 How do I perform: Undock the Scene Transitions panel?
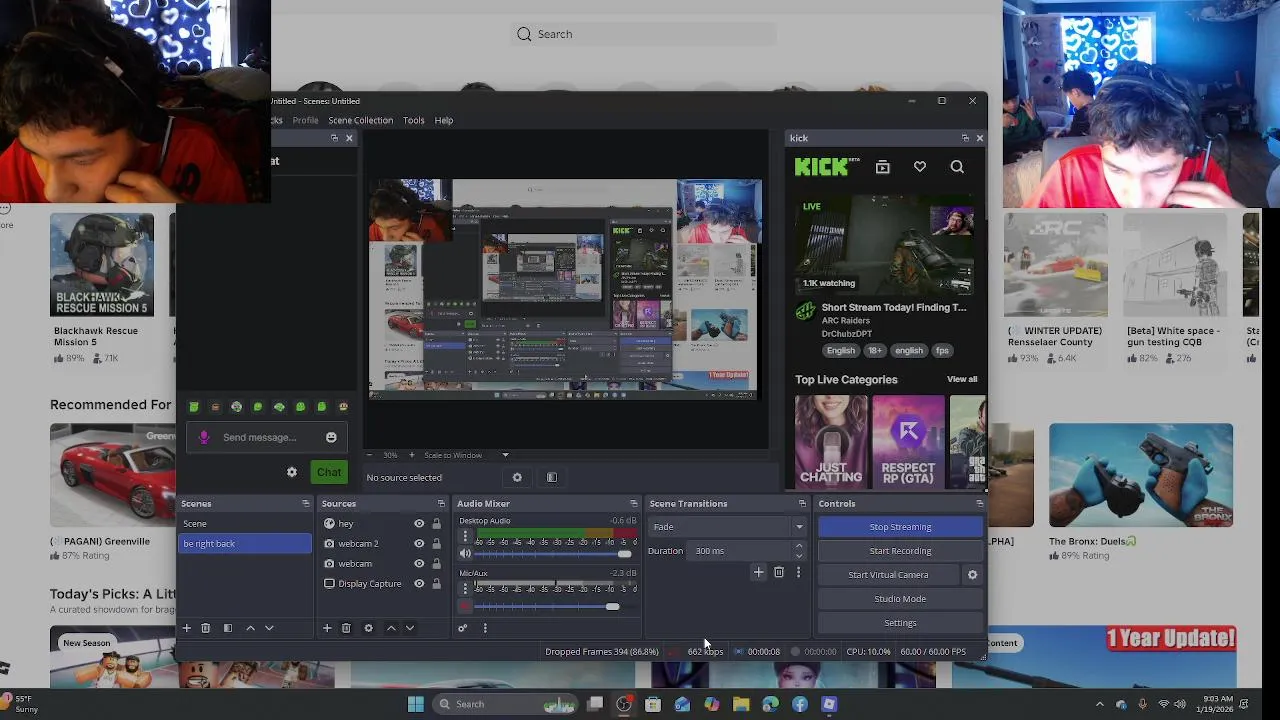[802, 503]
